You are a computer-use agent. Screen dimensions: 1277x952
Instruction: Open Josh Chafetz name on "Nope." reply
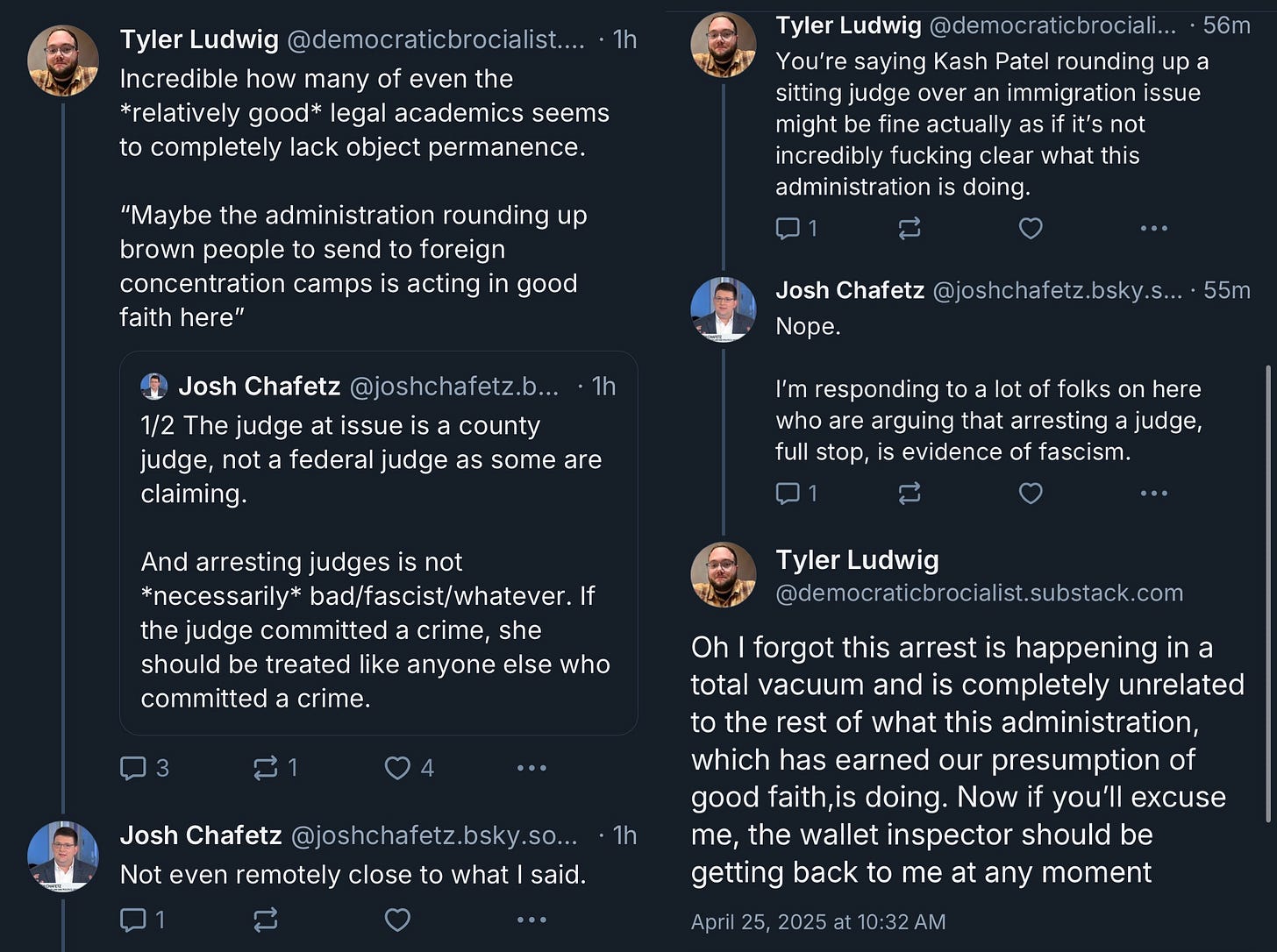tap(849, 290)
